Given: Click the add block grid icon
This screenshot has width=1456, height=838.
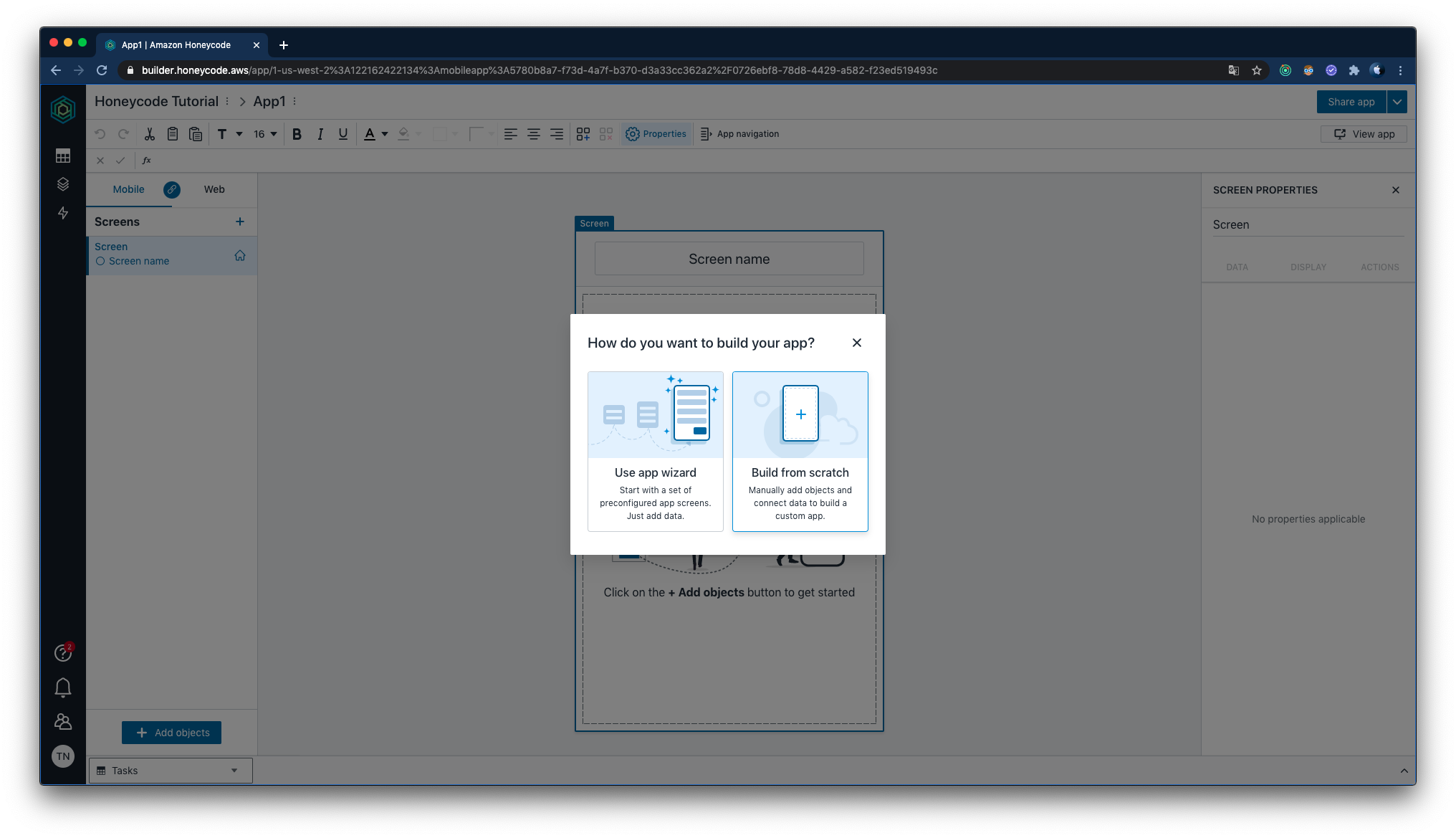Looking at the screenshot, I should pos(583,134).
